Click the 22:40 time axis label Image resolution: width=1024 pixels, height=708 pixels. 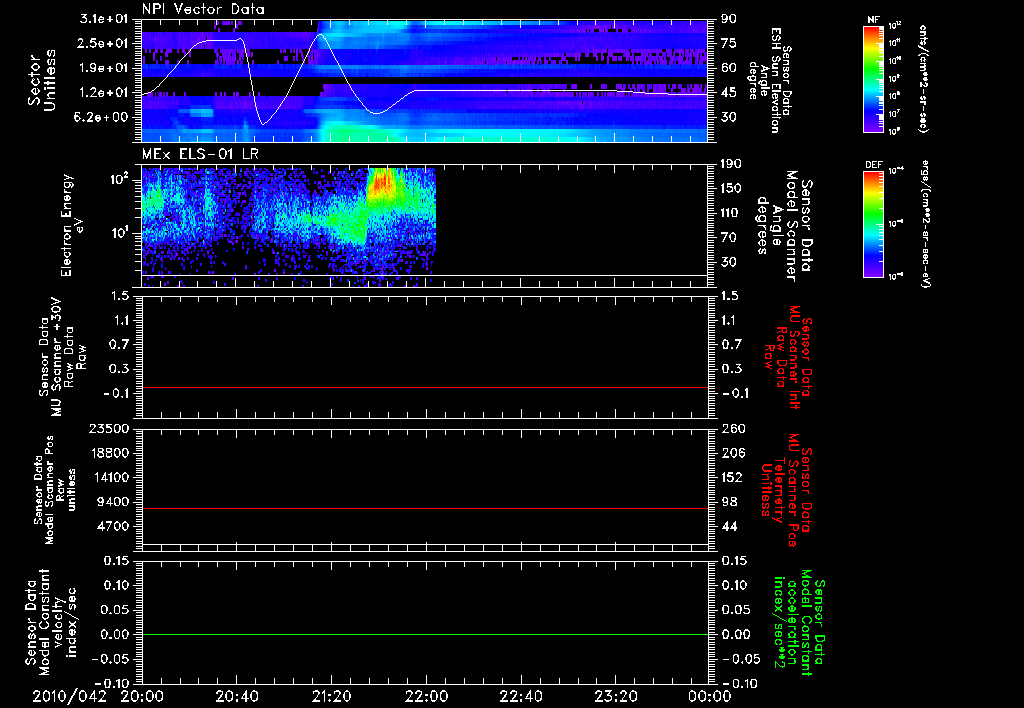coord(520,696)
